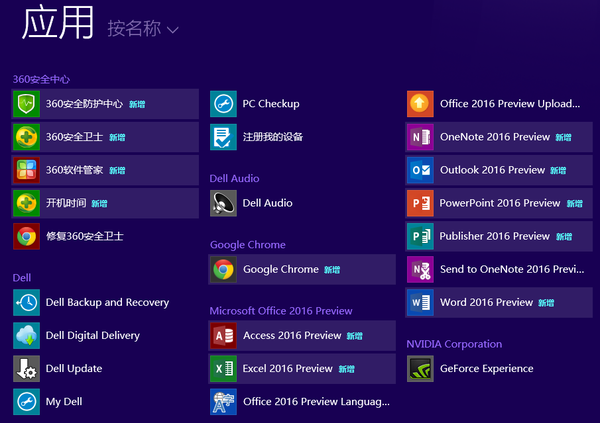Image resolution: width=600 pixels, height=423 pixels.
Task: Open the Excel 2016 Preview icon
Action: click(x=223, y=369)
